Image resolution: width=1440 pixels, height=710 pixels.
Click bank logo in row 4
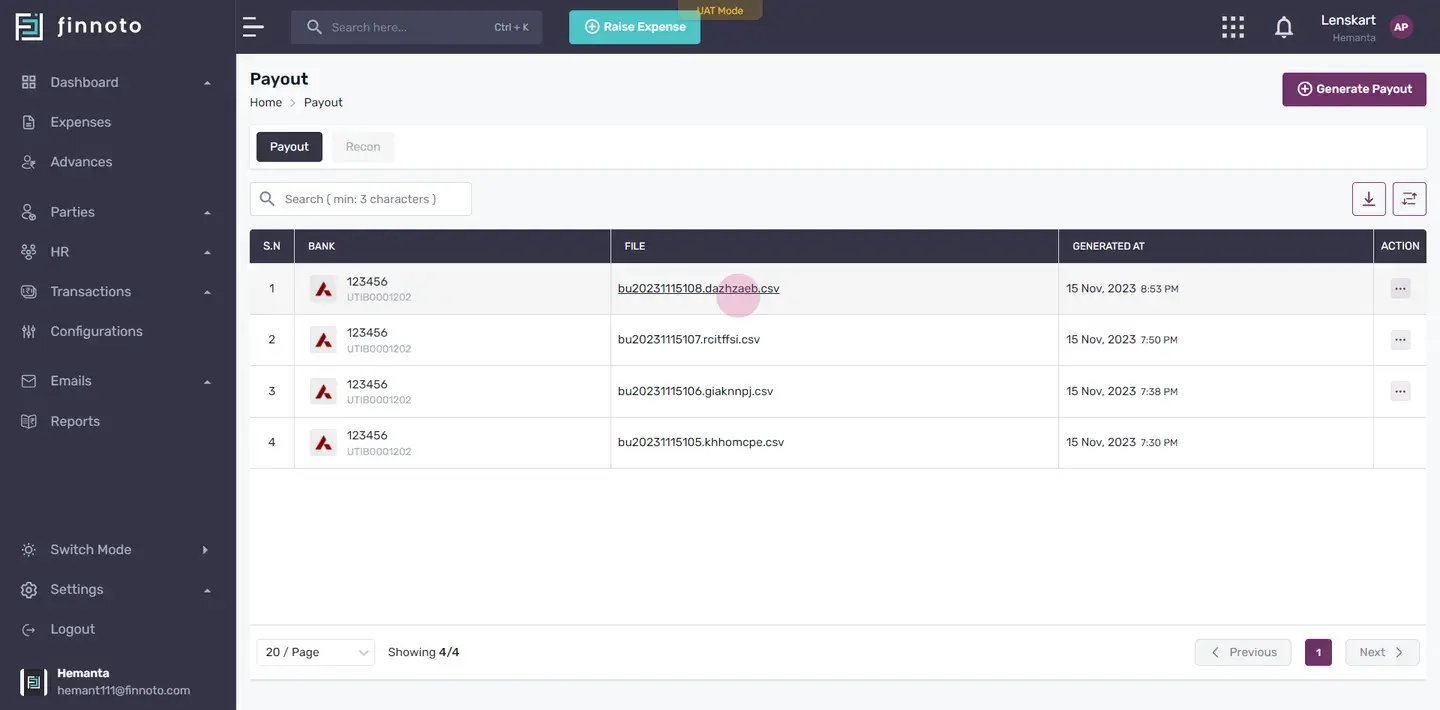pos(323,443)
